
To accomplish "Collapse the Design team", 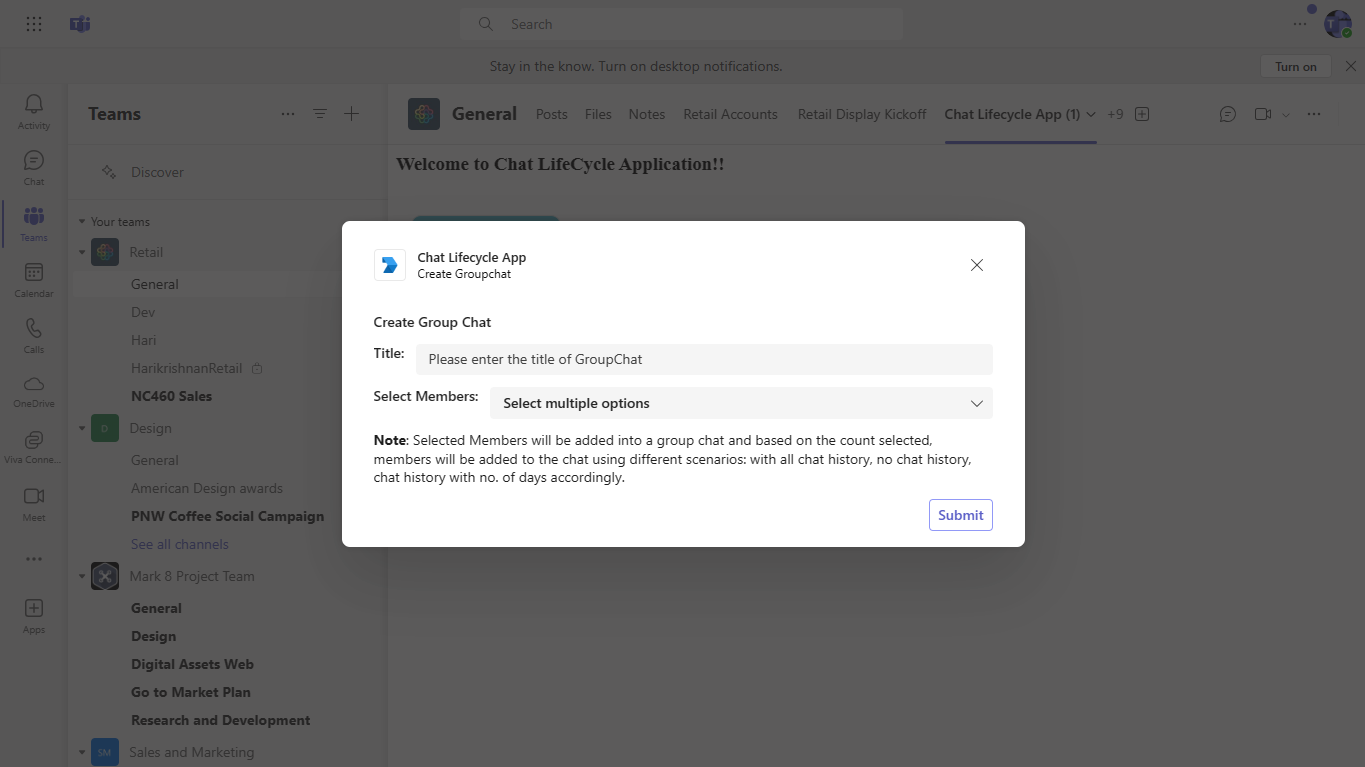I will click(x=82, y=428).
